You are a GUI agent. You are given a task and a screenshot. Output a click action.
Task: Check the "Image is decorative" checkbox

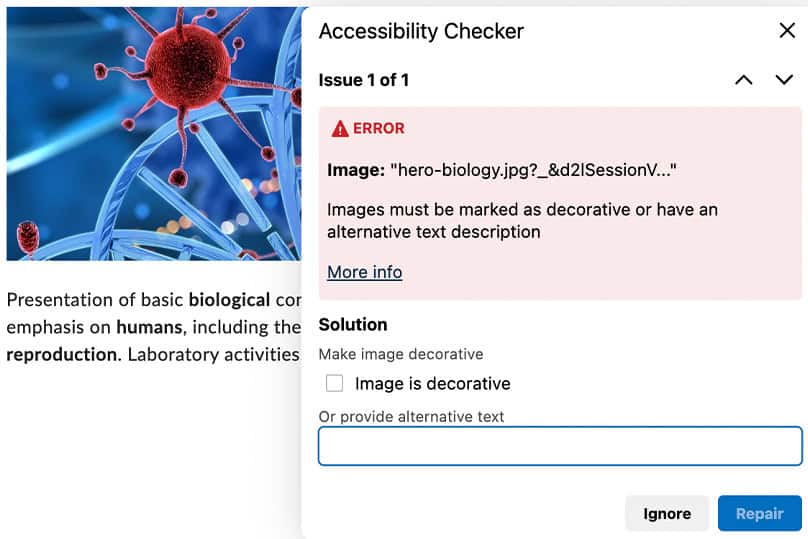(335, 383)
